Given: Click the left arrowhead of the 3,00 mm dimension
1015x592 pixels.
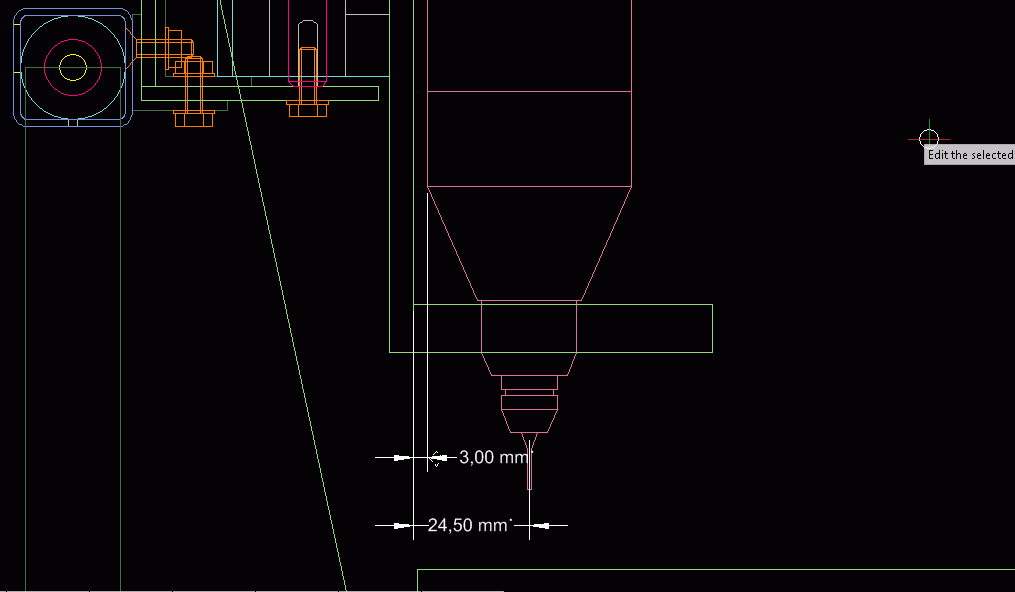Looking at the screenshot, I should tap(402, 457).
